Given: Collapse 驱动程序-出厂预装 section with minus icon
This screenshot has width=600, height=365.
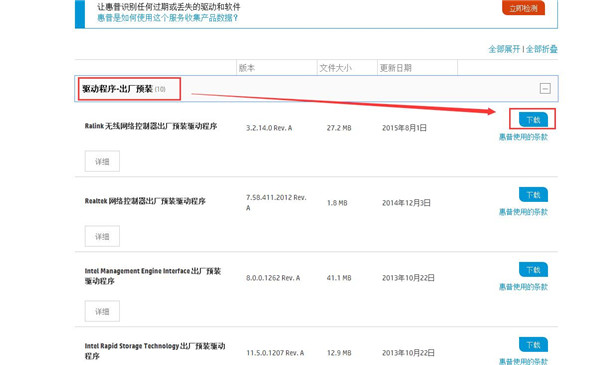Looking at the screenshot, I should tap(545, 89).
